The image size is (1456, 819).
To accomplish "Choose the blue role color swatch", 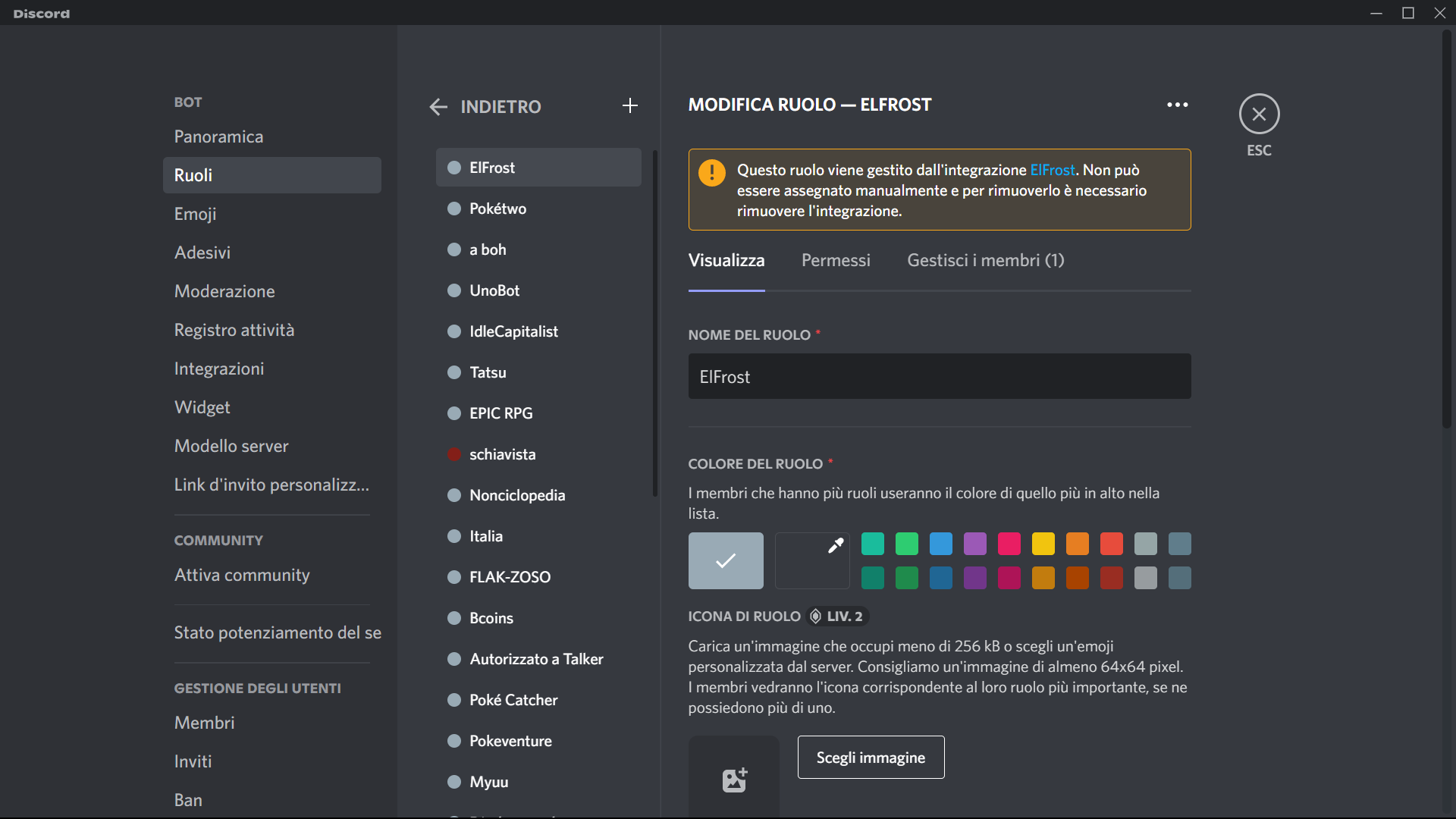I will point(940,544).
